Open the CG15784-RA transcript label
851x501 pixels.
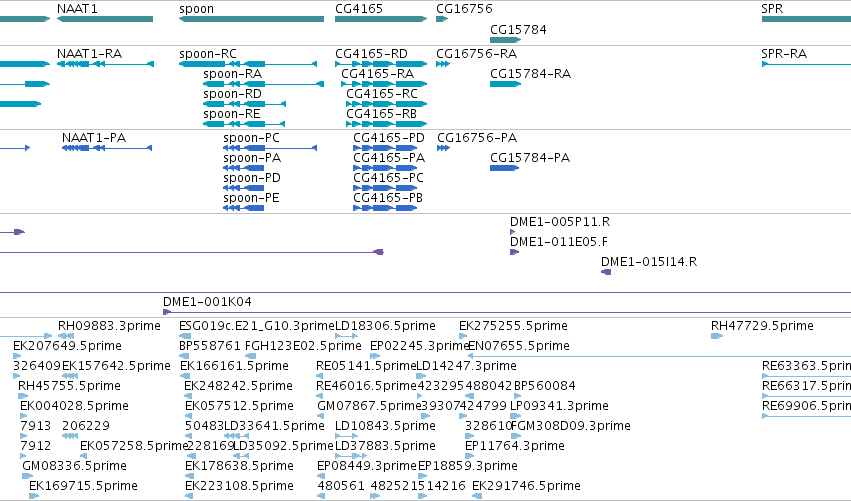pyautogui.click(x=530, y=74)
